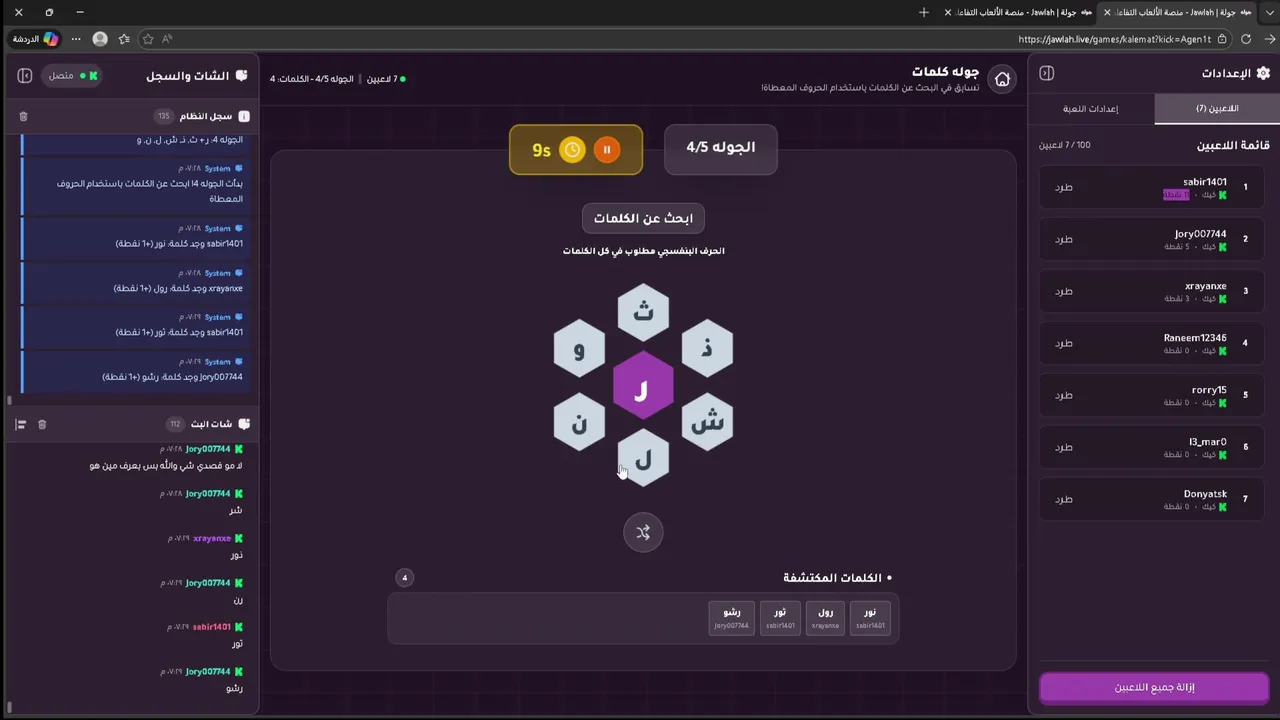Kick player xrayanxe
Viewport: 1280px width, 720px height.
coord(1063,291)
